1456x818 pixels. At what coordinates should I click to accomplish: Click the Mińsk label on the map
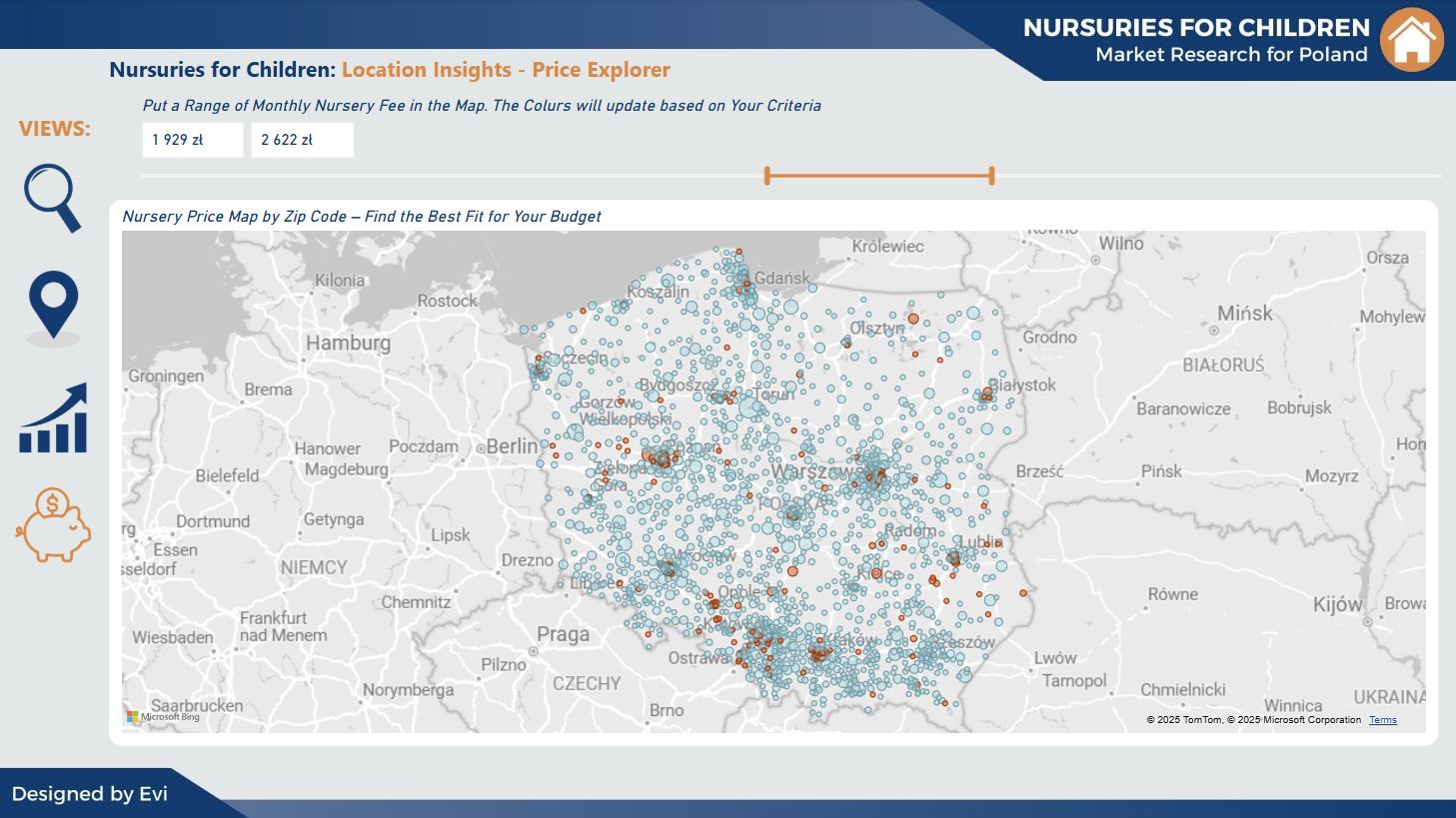click(x=1245, y=314)
